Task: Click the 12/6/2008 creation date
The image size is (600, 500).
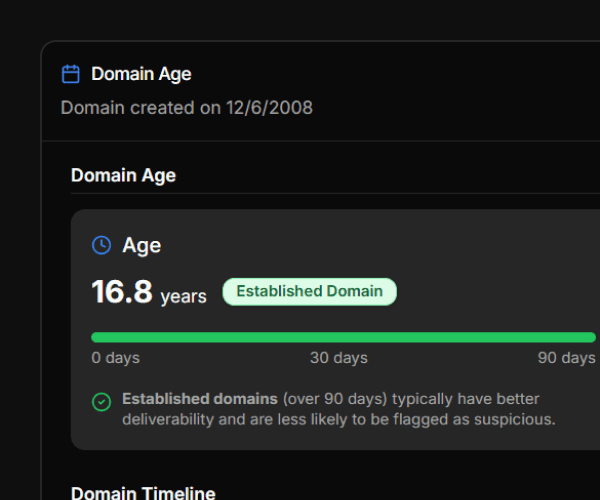Action: coord(270,107)
